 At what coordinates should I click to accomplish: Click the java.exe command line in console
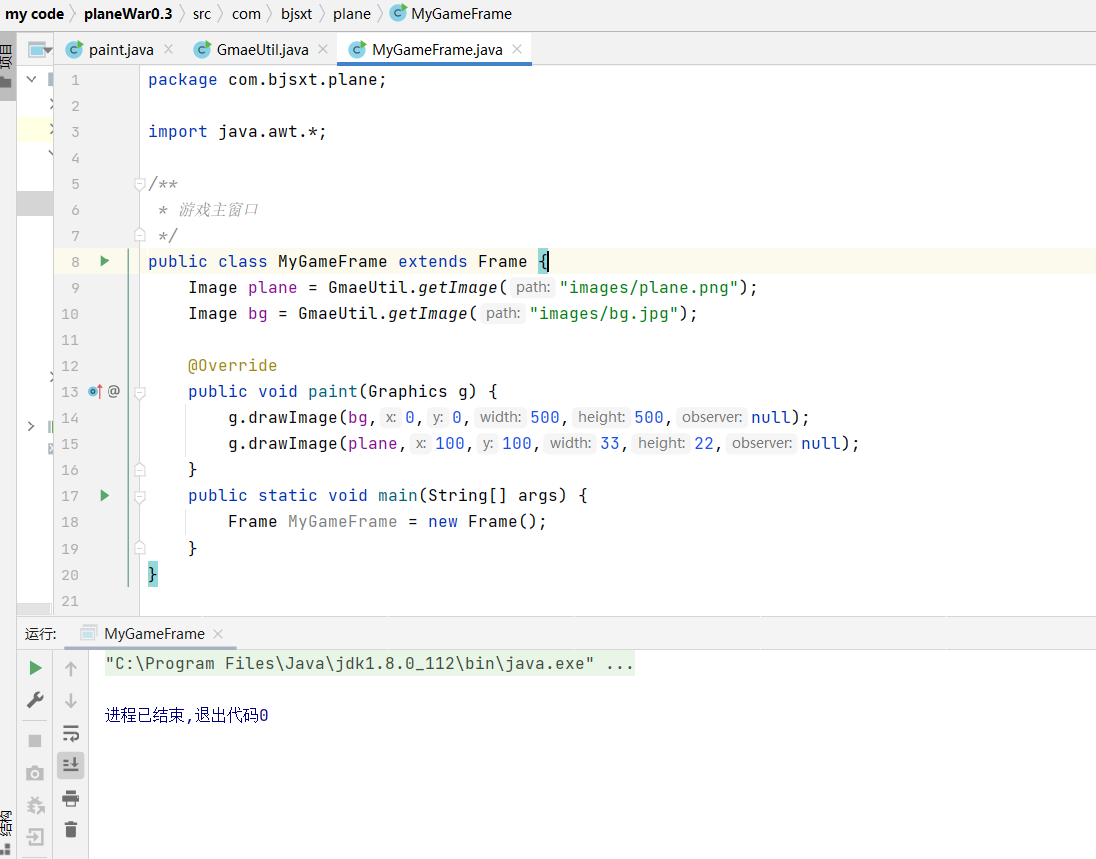tap(370, 663)
